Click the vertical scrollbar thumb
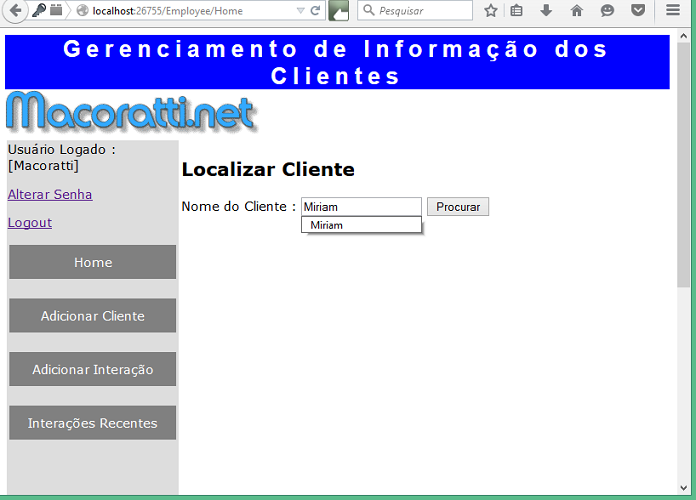The image size is (696, 500). click(684, 165)
